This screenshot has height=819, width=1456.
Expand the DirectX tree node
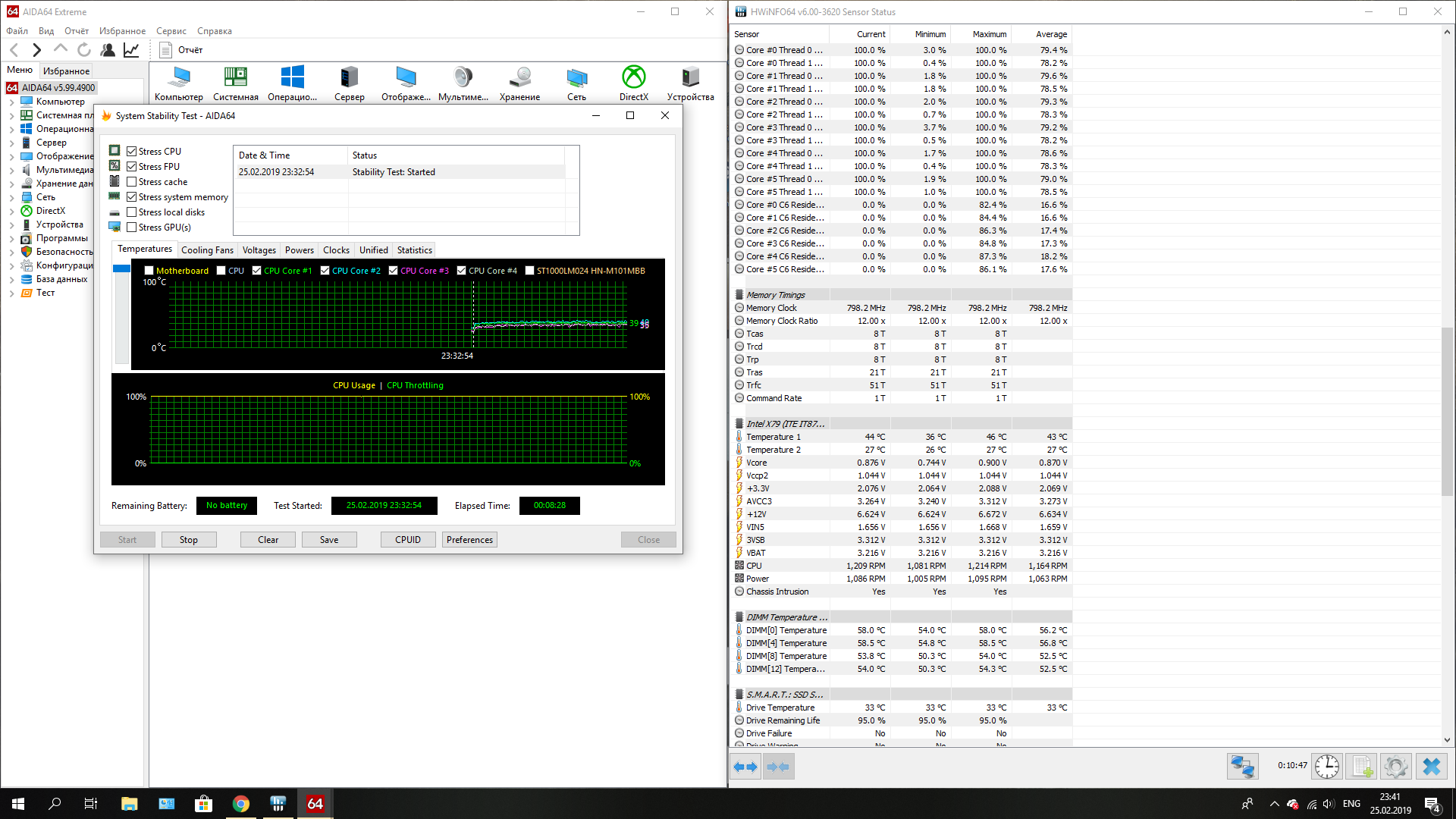click(12, 211)
